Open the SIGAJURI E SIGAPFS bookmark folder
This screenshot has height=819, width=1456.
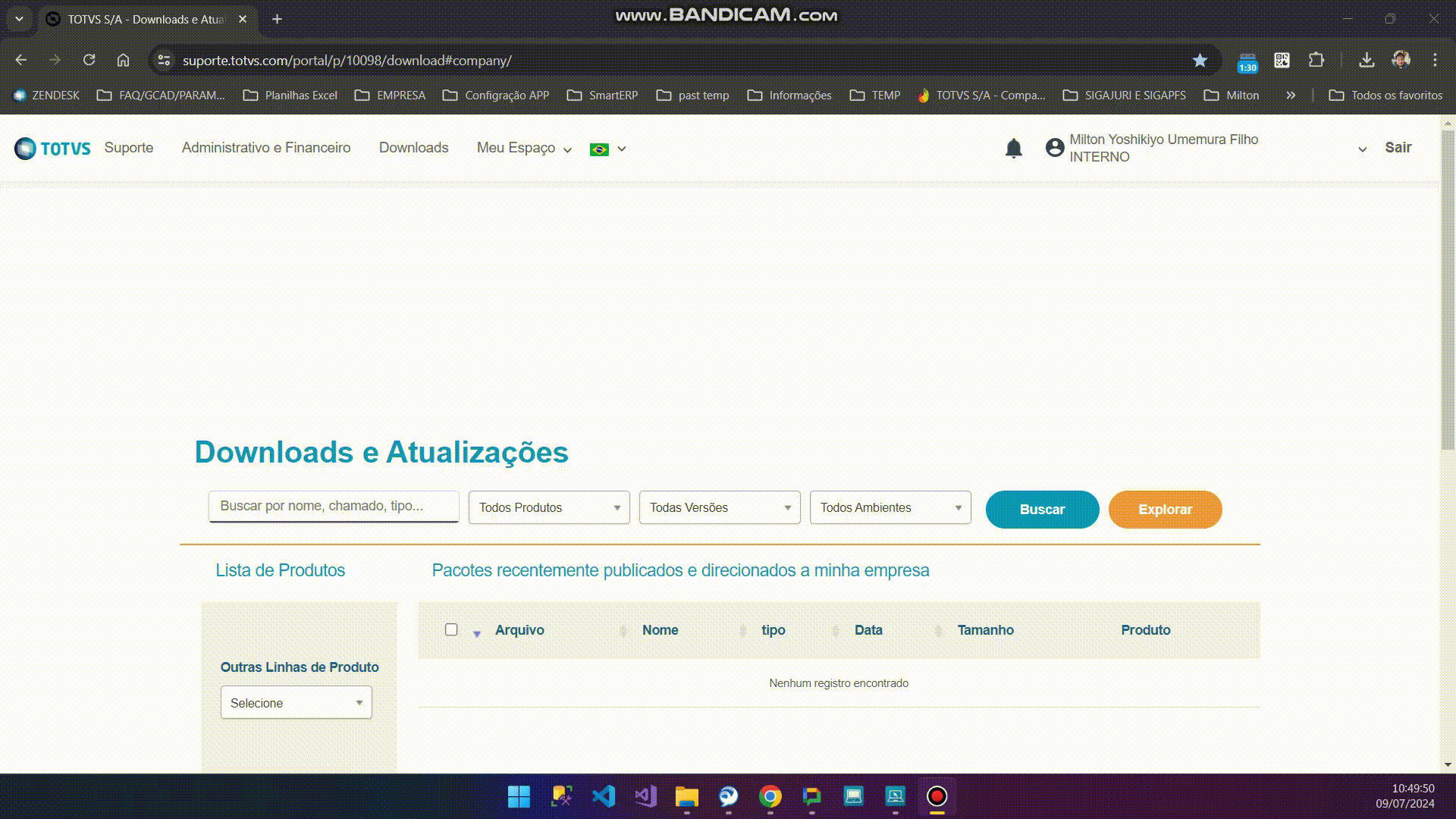[x=1125, y=95]
